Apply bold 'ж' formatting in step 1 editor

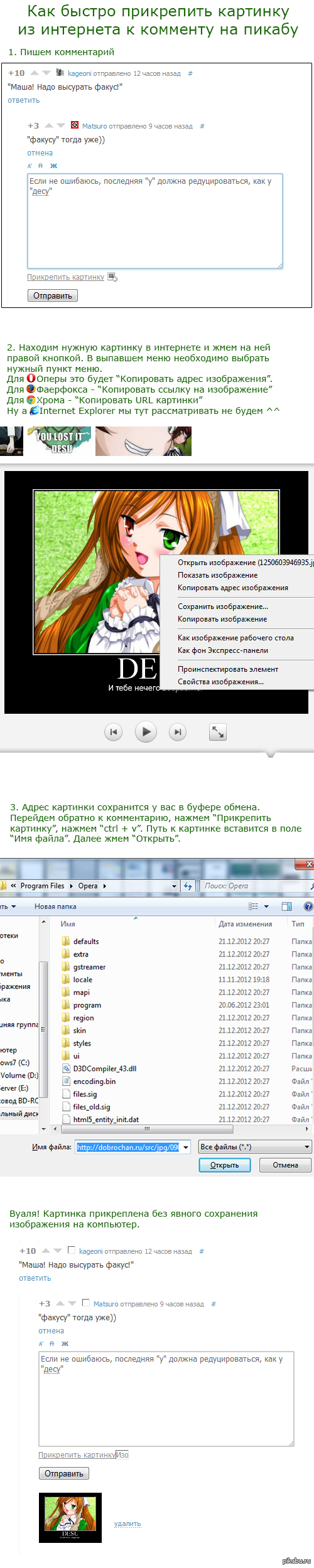click(x=53, y=166)
